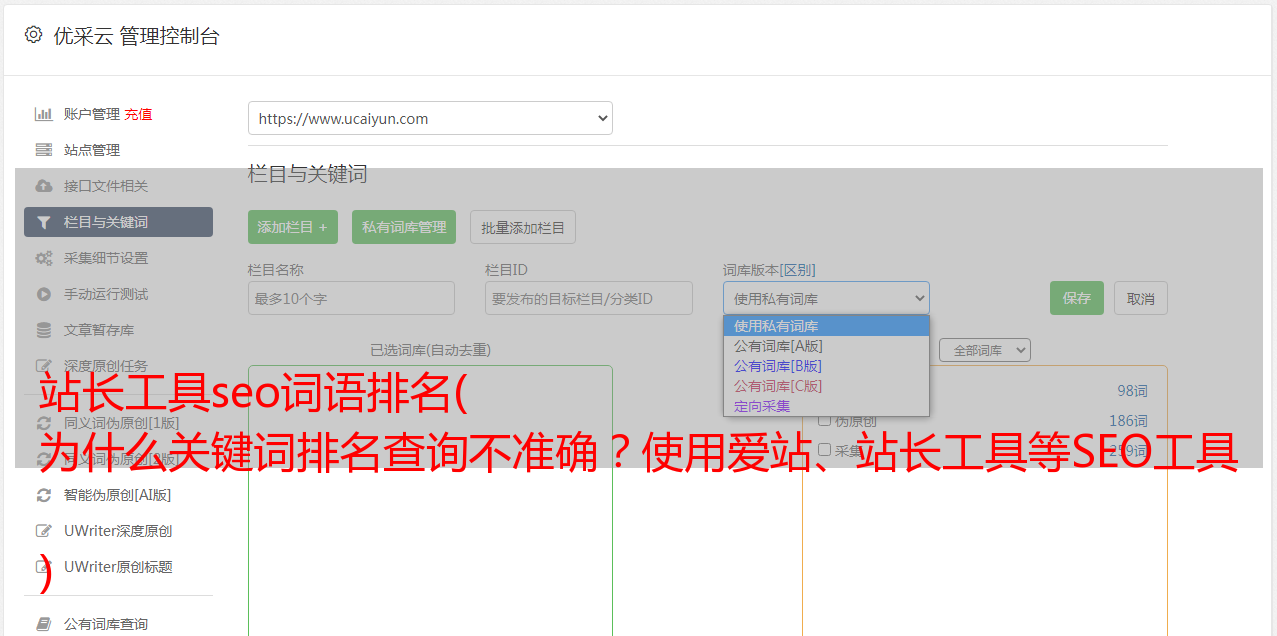Viewport: 1277px width, 636px height.
Task: Tick the 伪原创 checkbox
Action: [x=825, y=420]
